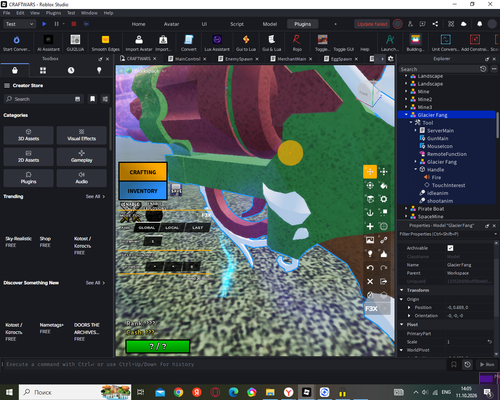This screenshot has width=500, height=400.
Task: Focus the Creator Store search field
Action: click(x=44, y=99)
